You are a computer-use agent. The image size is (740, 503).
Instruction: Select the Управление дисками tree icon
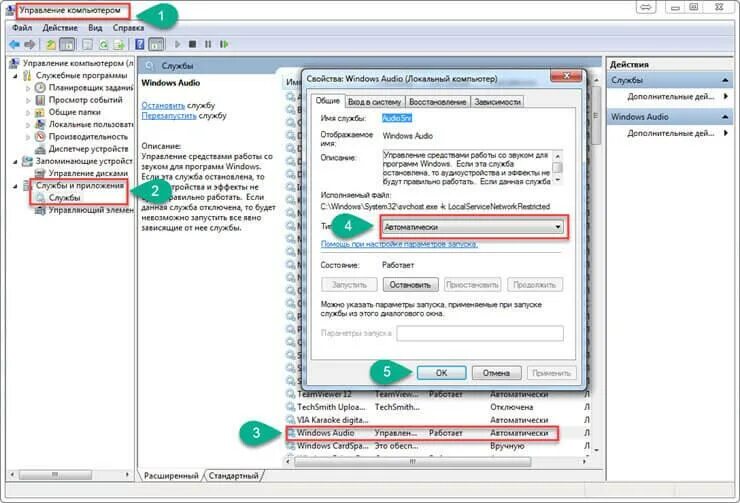(41, 173)
